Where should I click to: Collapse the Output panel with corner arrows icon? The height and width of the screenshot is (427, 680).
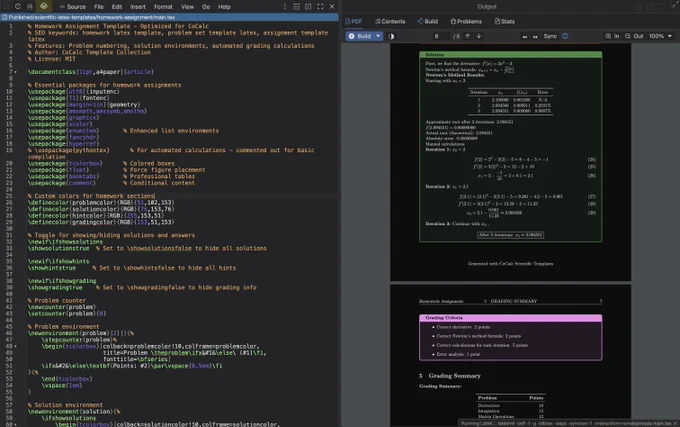(x=674, y=6)
